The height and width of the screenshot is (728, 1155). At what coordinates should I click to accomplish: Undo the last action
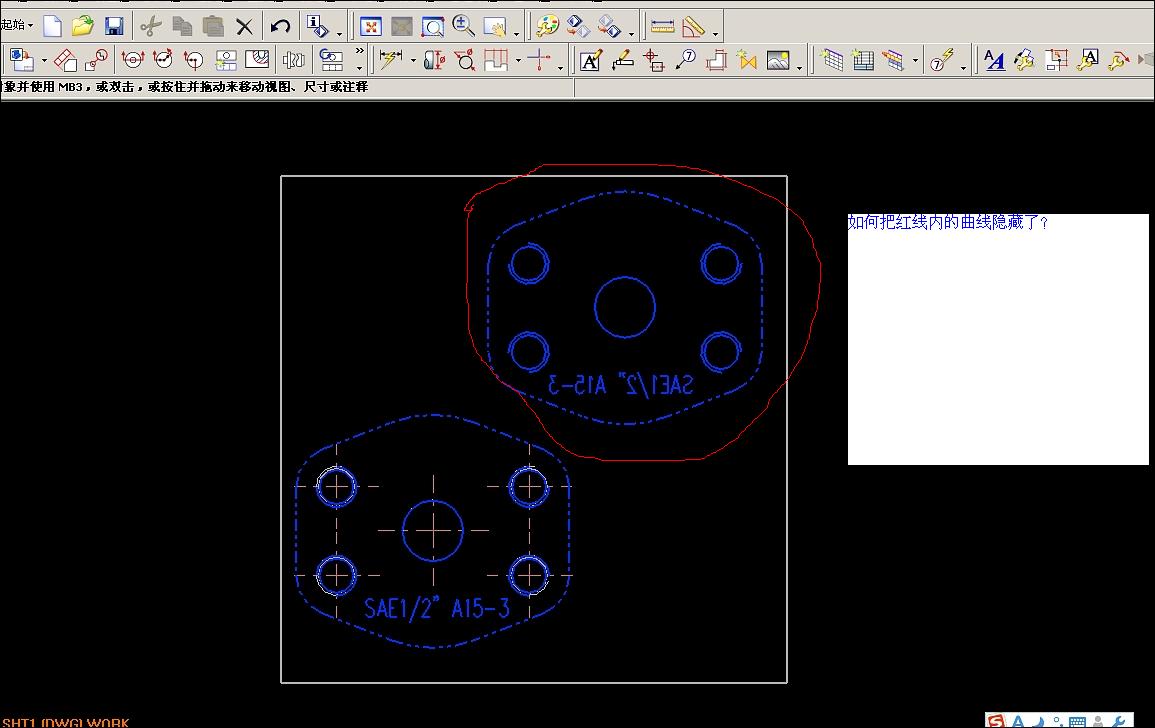(x=280, y=27)
